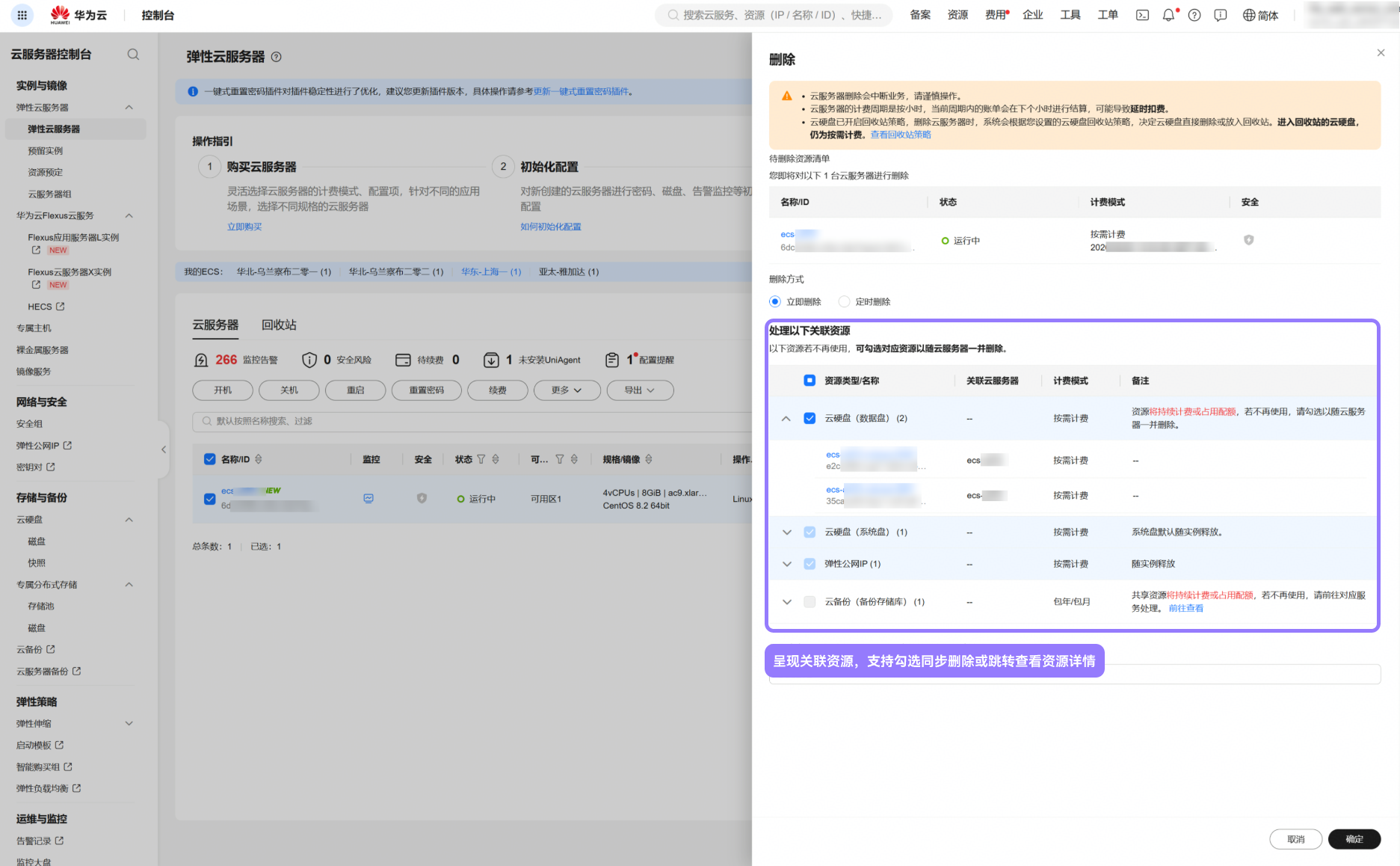
Task: Toggle 名称/ID header select-all checkbox
Action: pos(210,459)
